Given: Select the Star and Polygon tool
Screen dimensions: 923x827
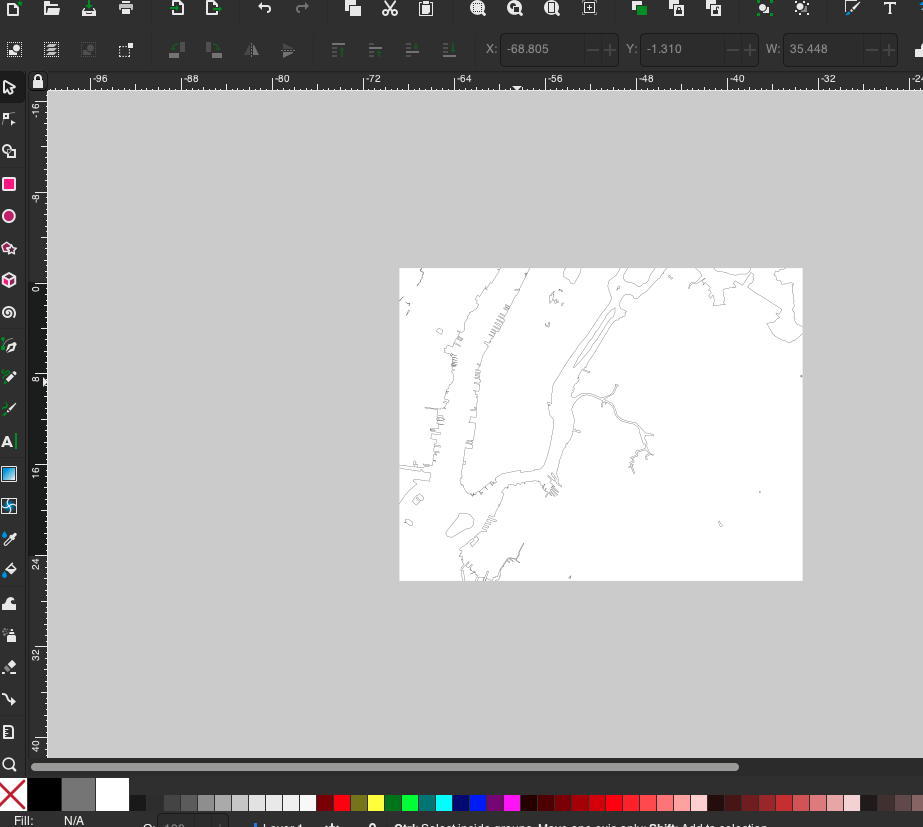Looking at the screenshot, I should 9,248.
